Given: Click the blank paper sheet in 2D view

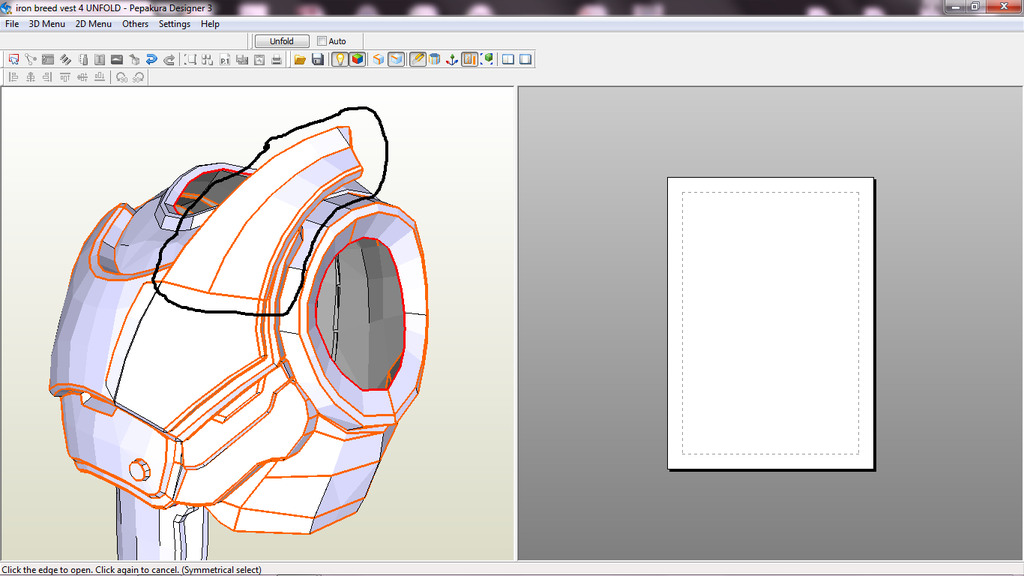Looking at the screenshot, I should (771, 323).
